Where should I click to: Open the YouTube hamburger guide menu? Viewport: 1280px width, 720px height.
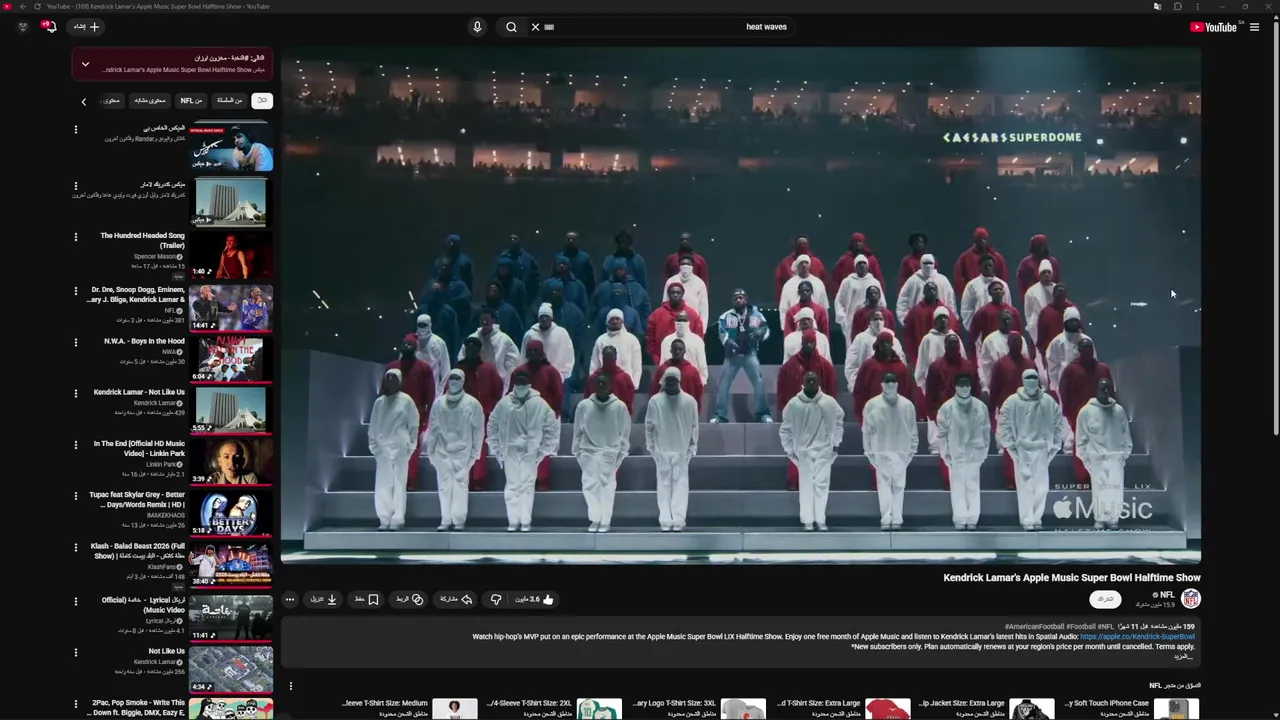(1254, 27)
